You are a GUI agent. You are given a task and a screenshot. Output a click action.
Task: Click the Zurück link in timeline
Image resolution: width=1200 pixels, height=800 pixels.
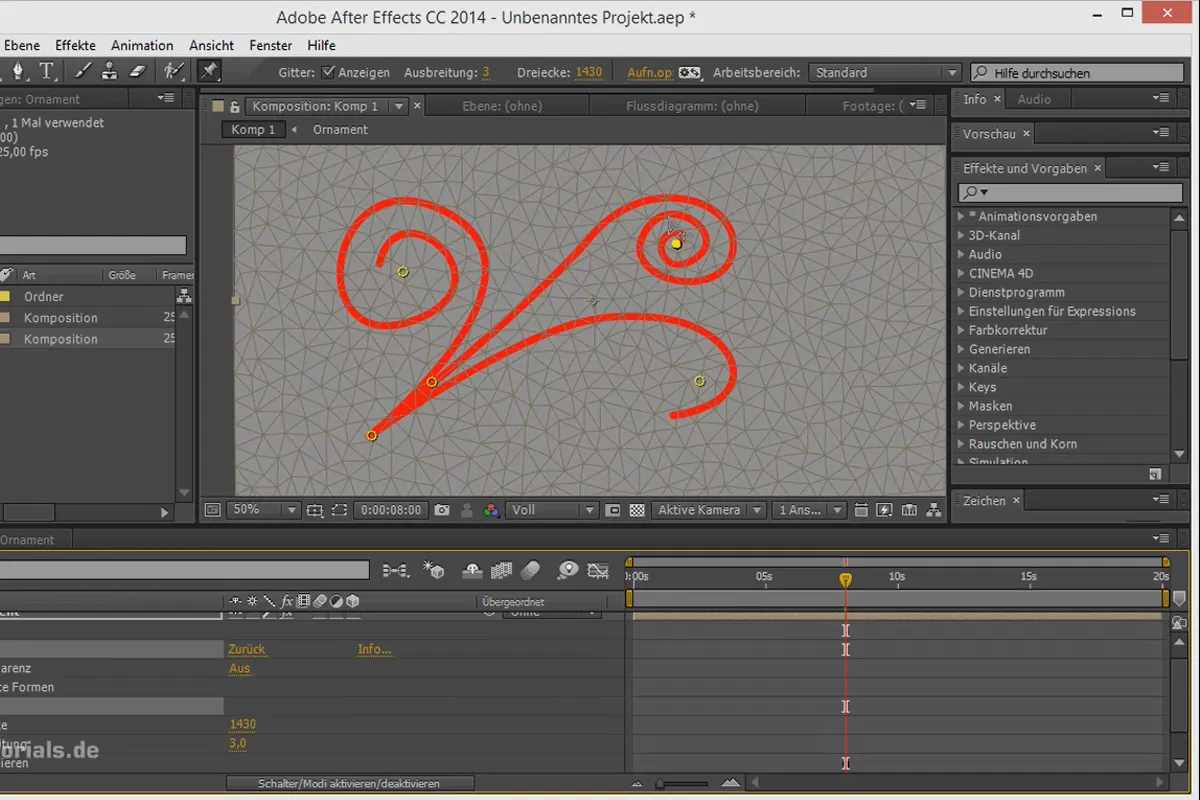click(x=247, y=649)
